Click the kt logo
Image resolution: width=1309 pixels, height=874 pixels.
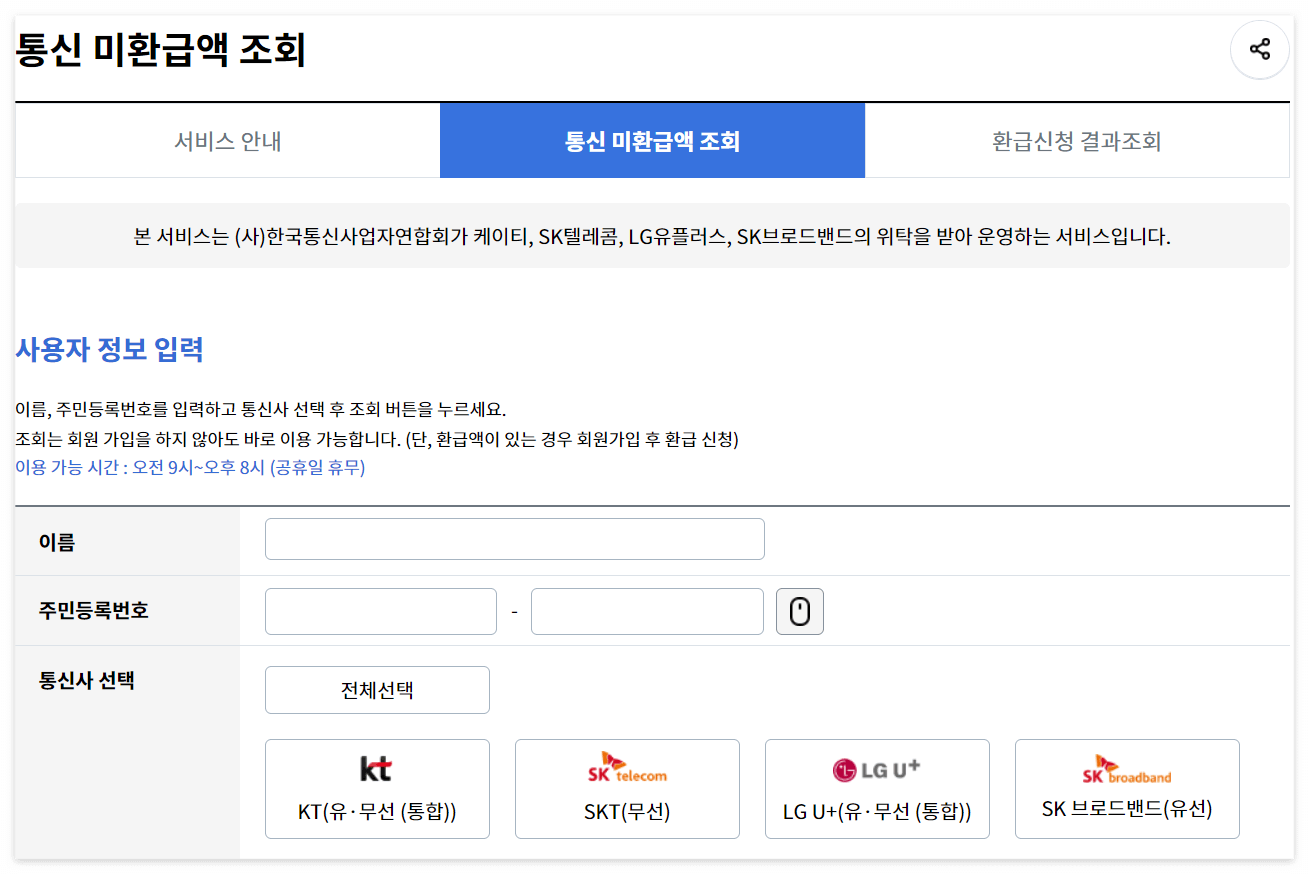point(377,768)
